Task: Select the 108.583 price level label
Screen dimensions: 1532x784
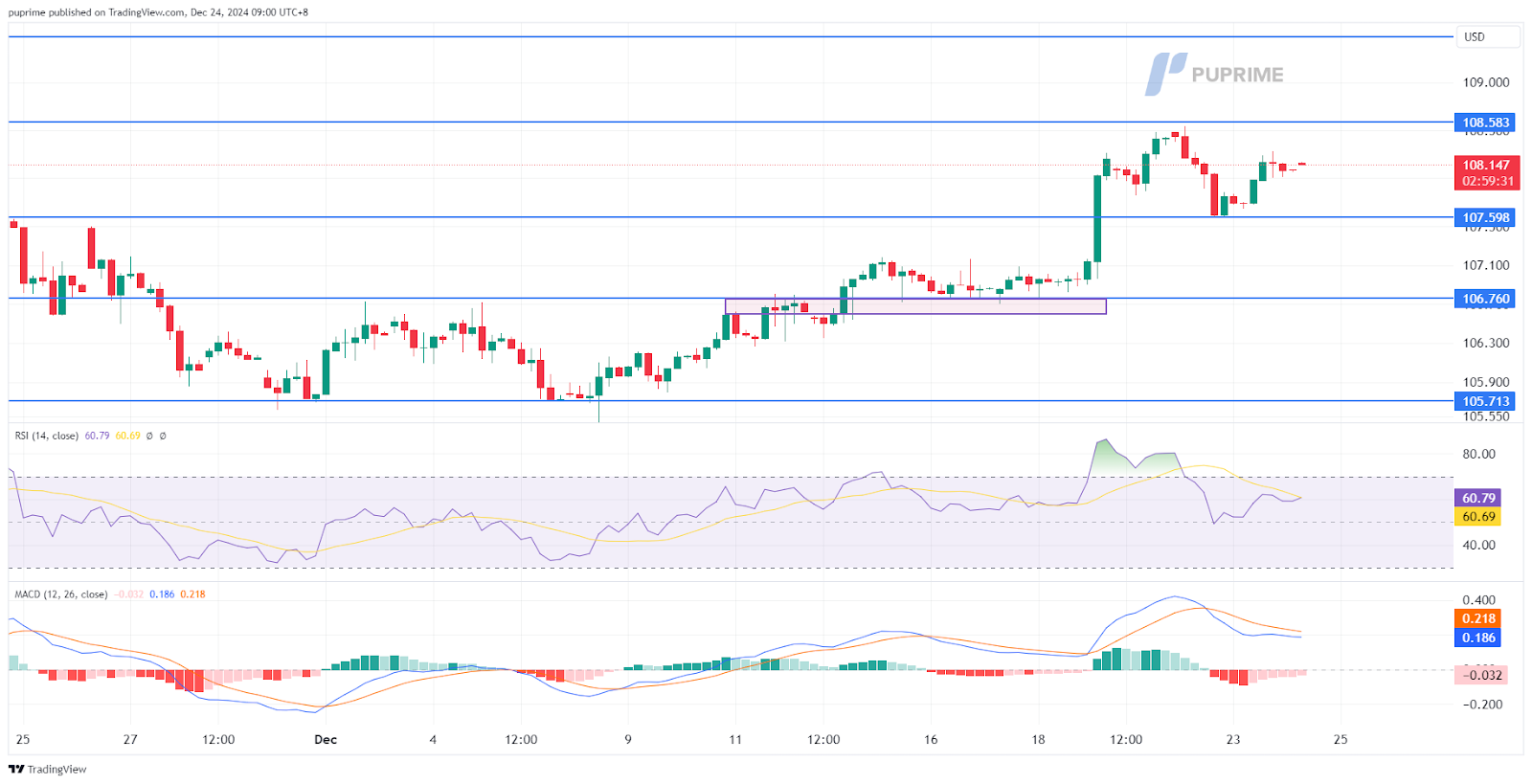Action: point(1485,123)
